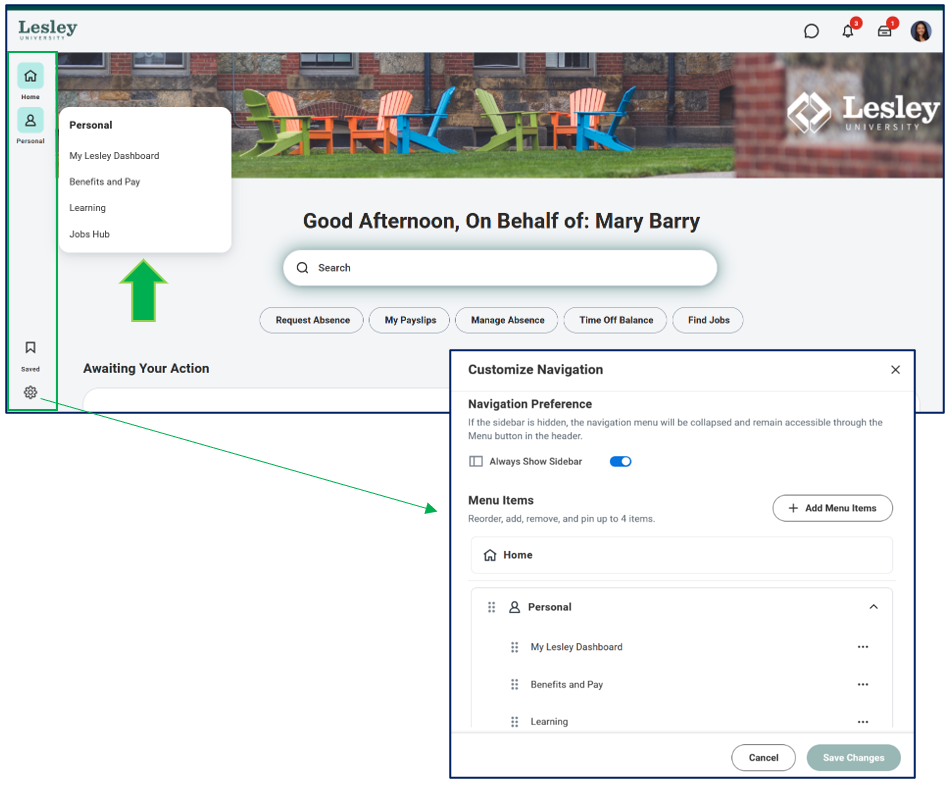Grab the drag handle for My Lesley Dashboard

coord(514,647)
